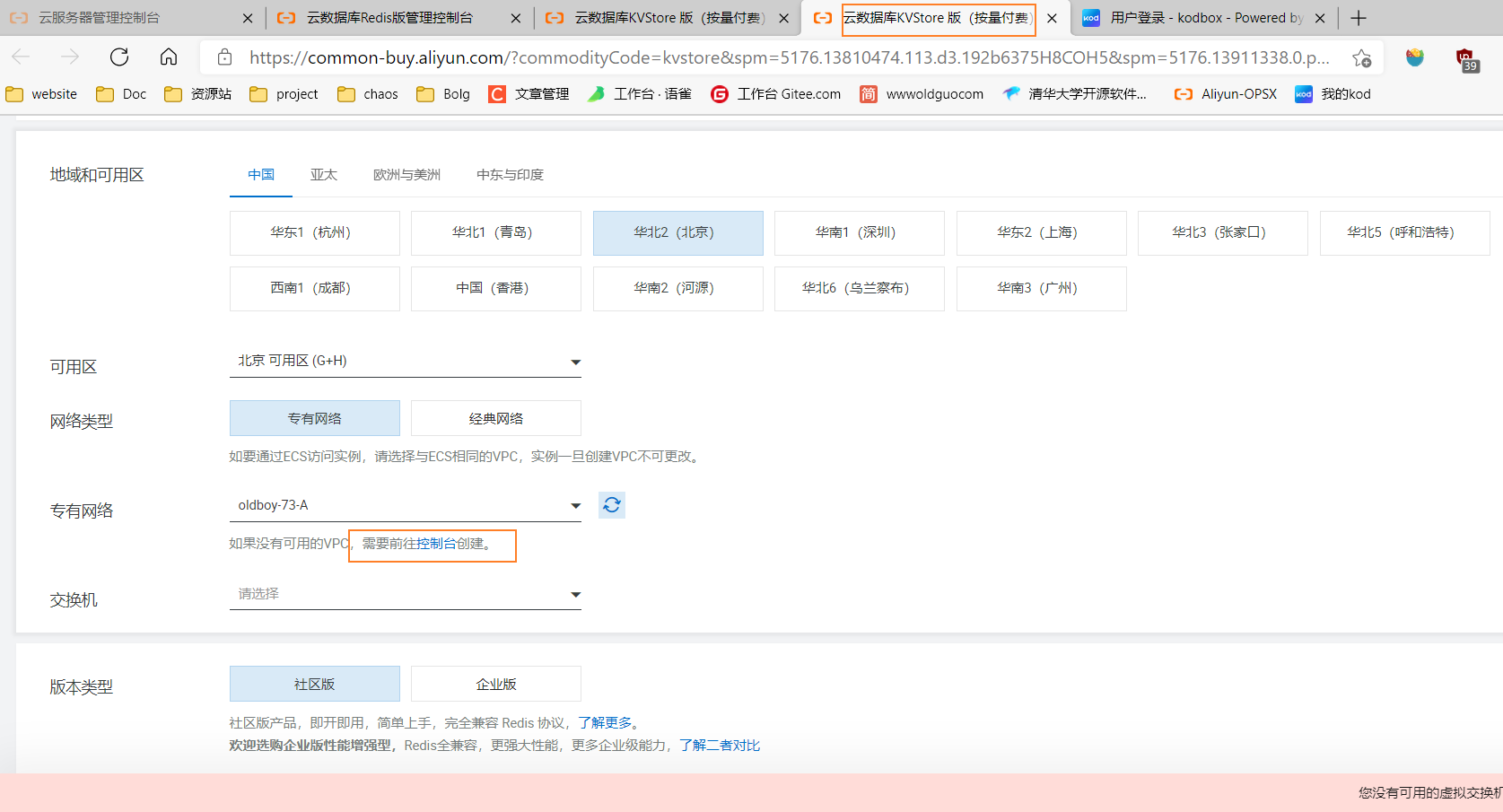
Task: Choose region 华东1 (杭州)
Action: [315, 233]
